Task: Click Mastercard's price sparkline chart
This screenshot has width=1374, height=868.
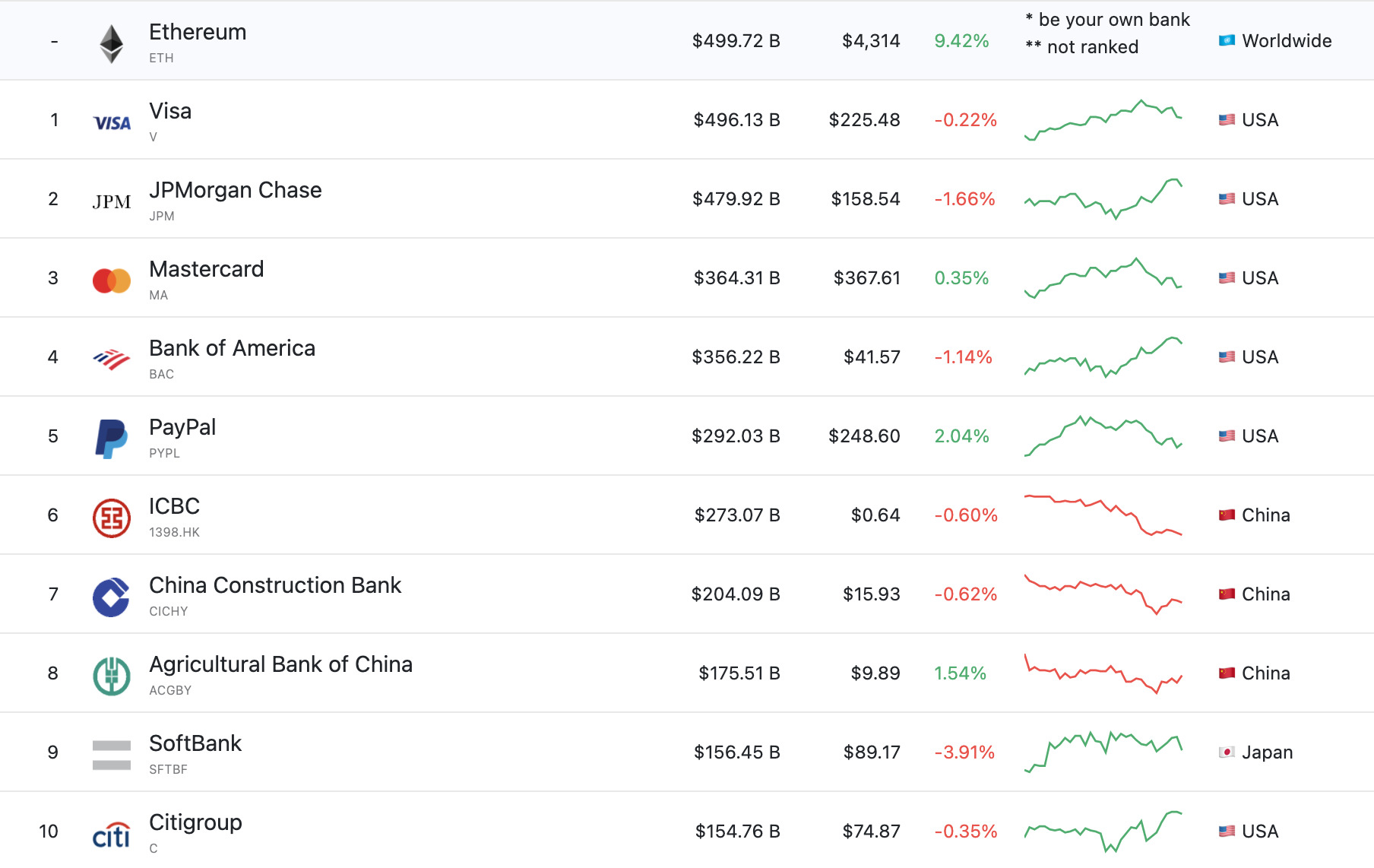Action: [x=1103, y=278]
